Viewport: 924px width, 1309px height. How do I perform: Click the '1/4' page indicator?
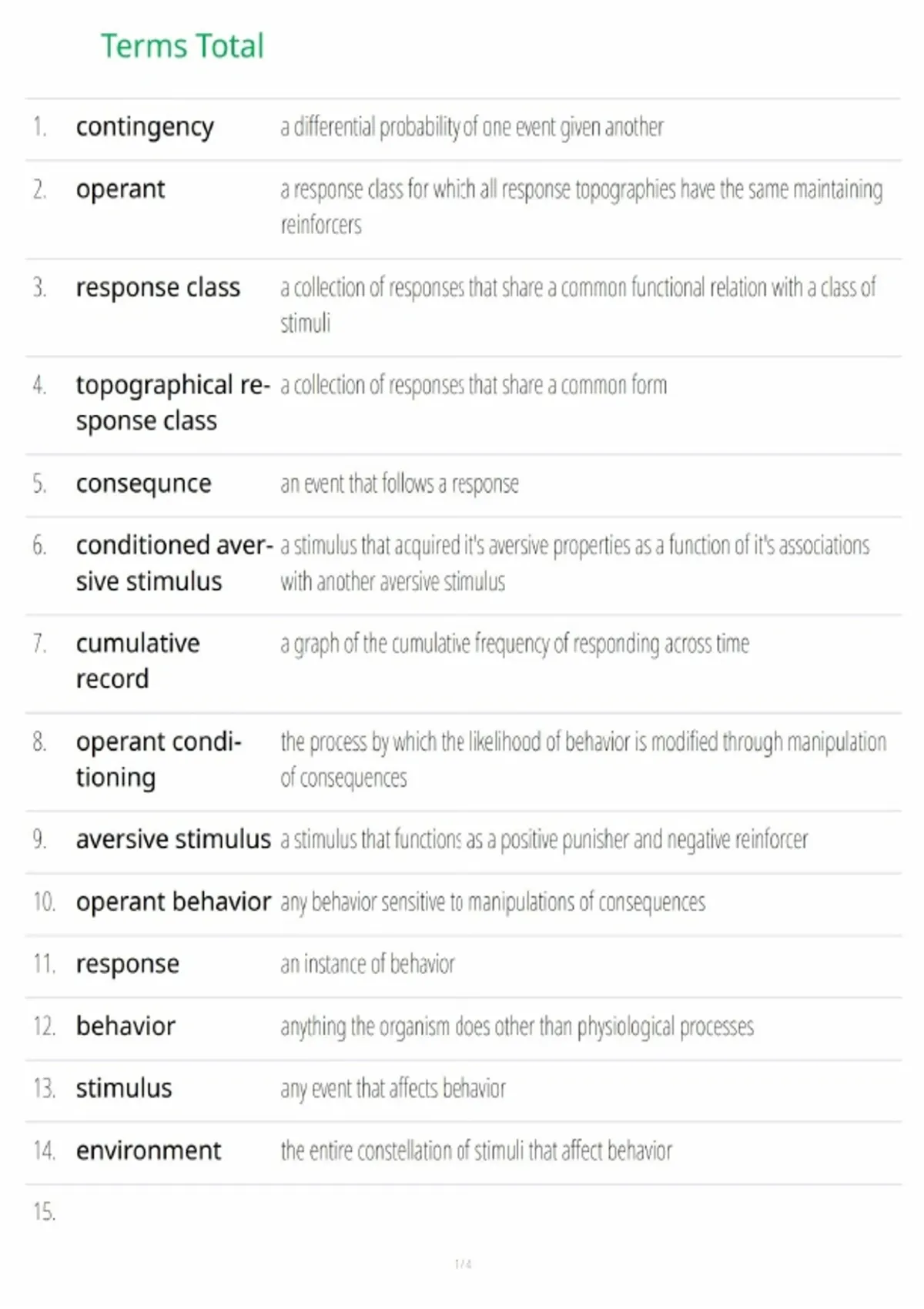coord(463,1264)
